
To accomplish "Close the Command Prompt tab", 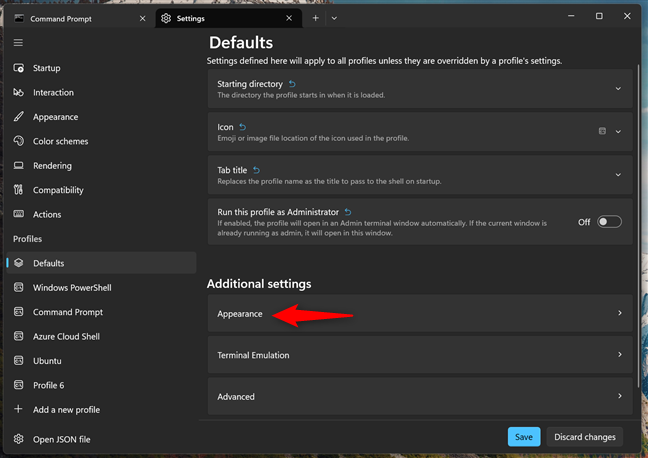I will coord(143,18).
